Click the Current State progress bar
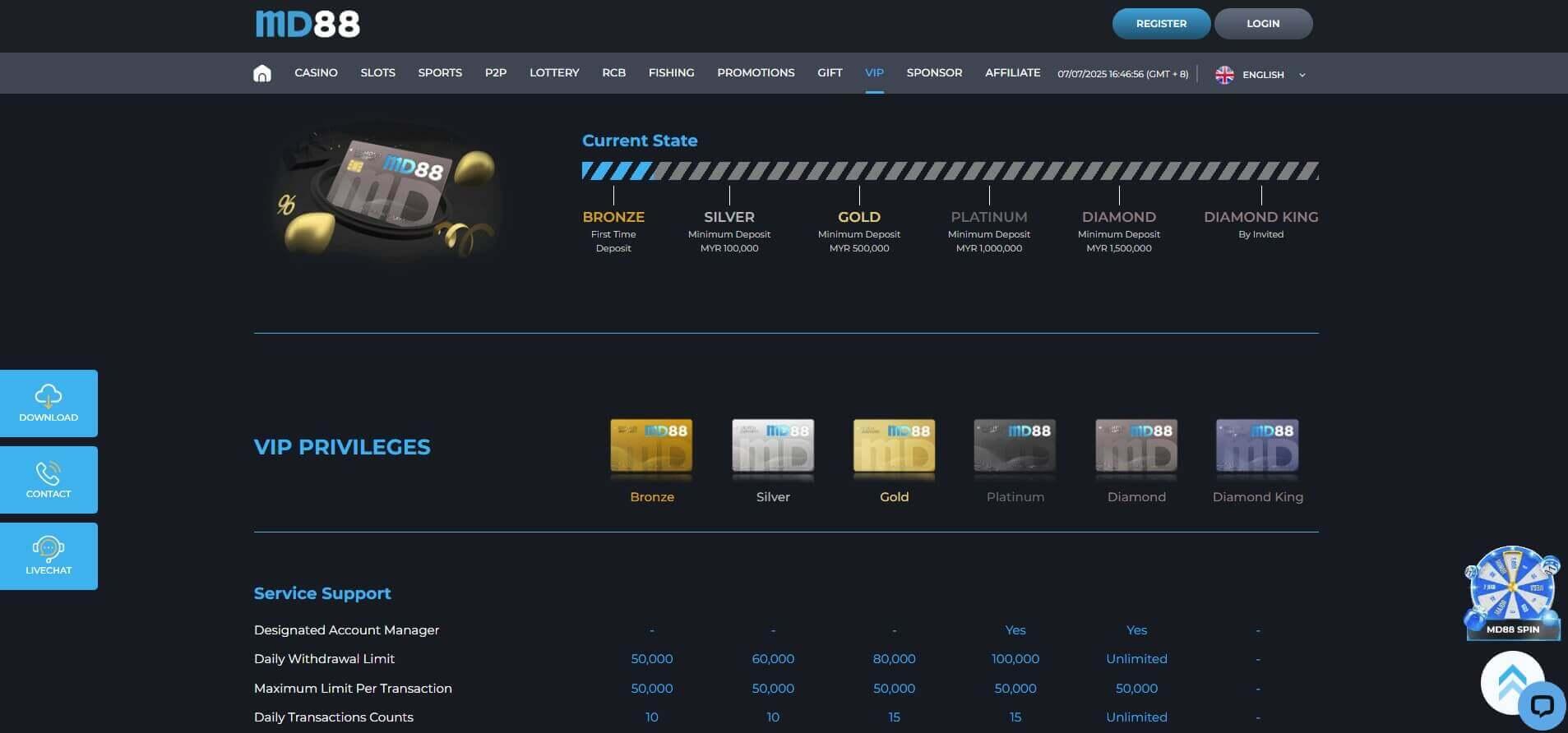The height and width of the screenshot is (733, 1568). point(950,171)
